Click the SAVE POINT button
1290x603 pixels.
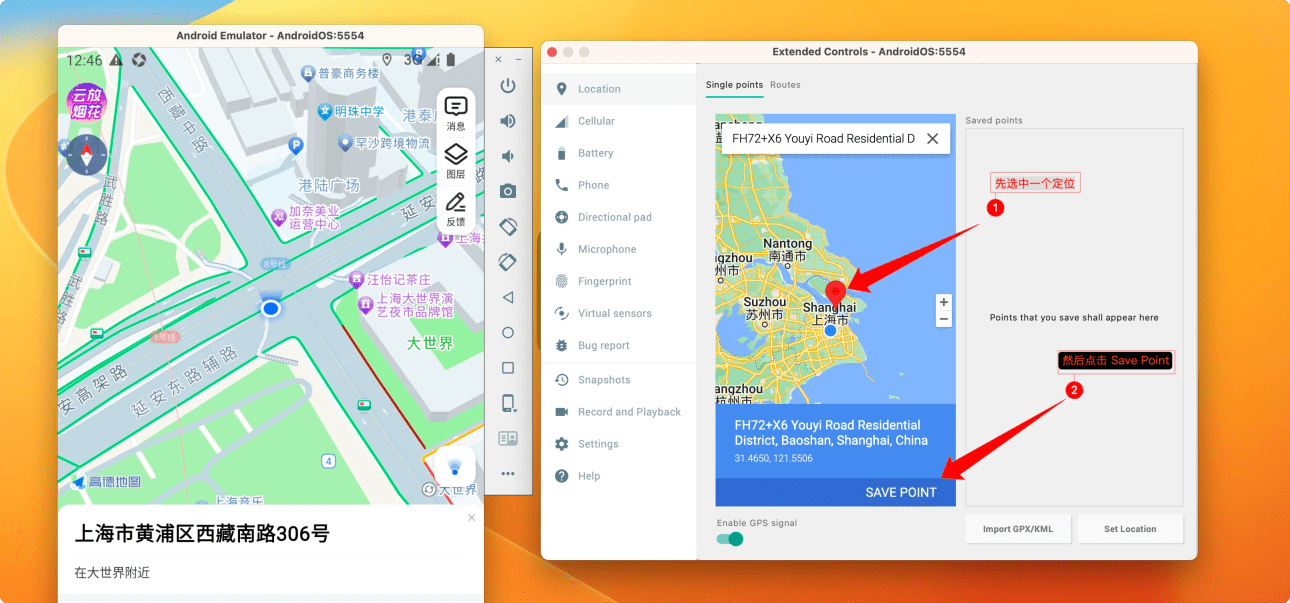point(900,492)
